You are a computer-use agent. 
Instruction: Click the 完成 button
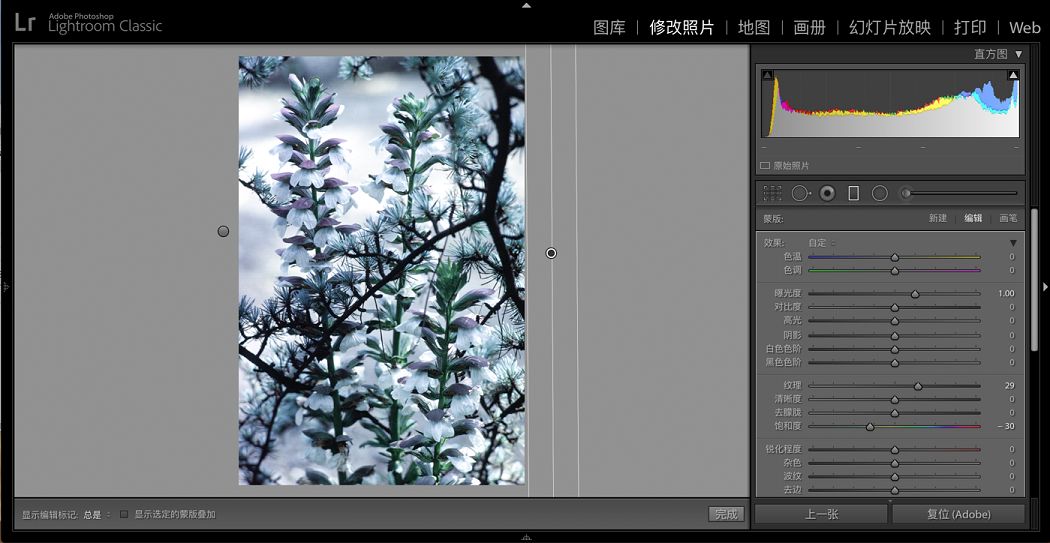(x=726, y=514)
